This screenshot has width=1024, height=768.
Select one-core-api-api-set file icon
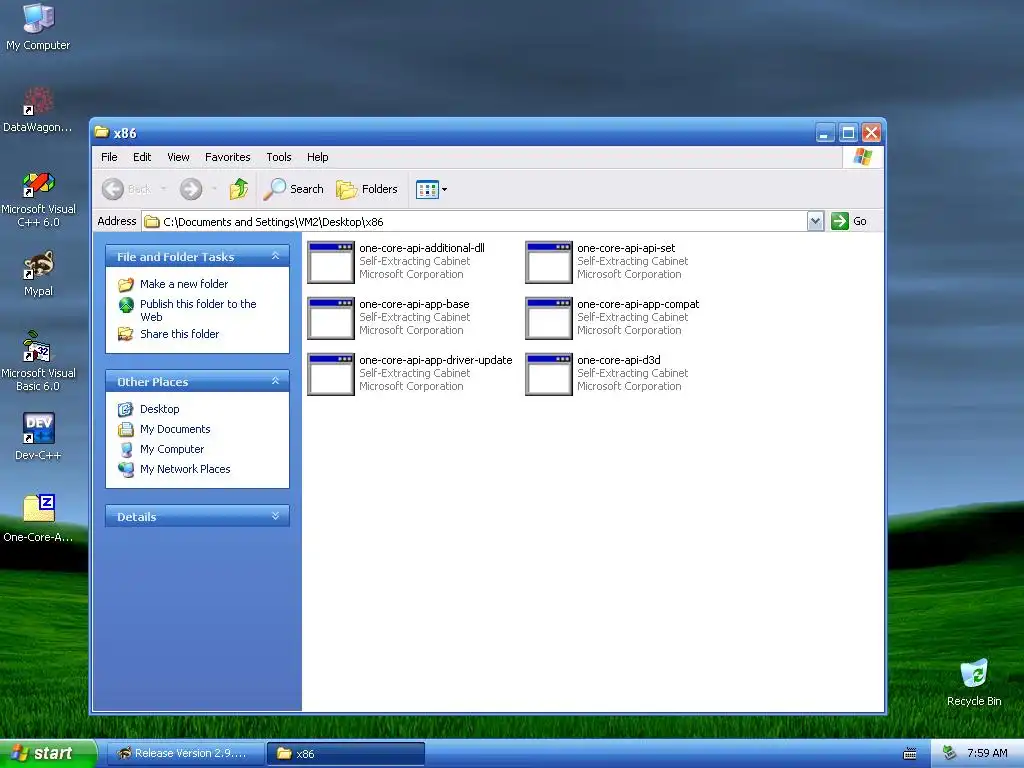(x=549, y=262)
